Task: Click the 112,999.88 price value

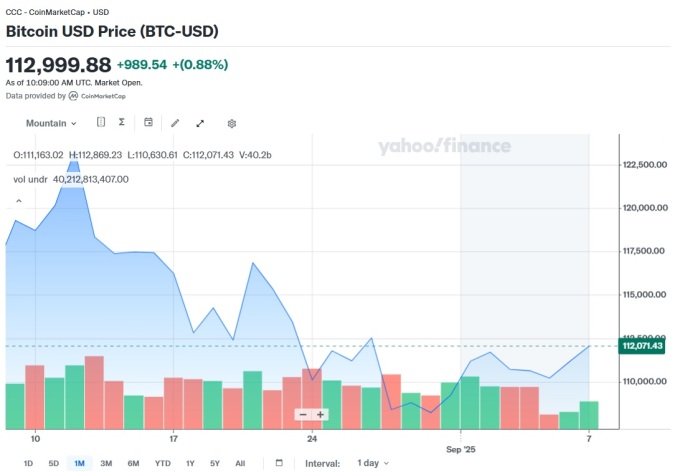Action: (x=58, y=65)
